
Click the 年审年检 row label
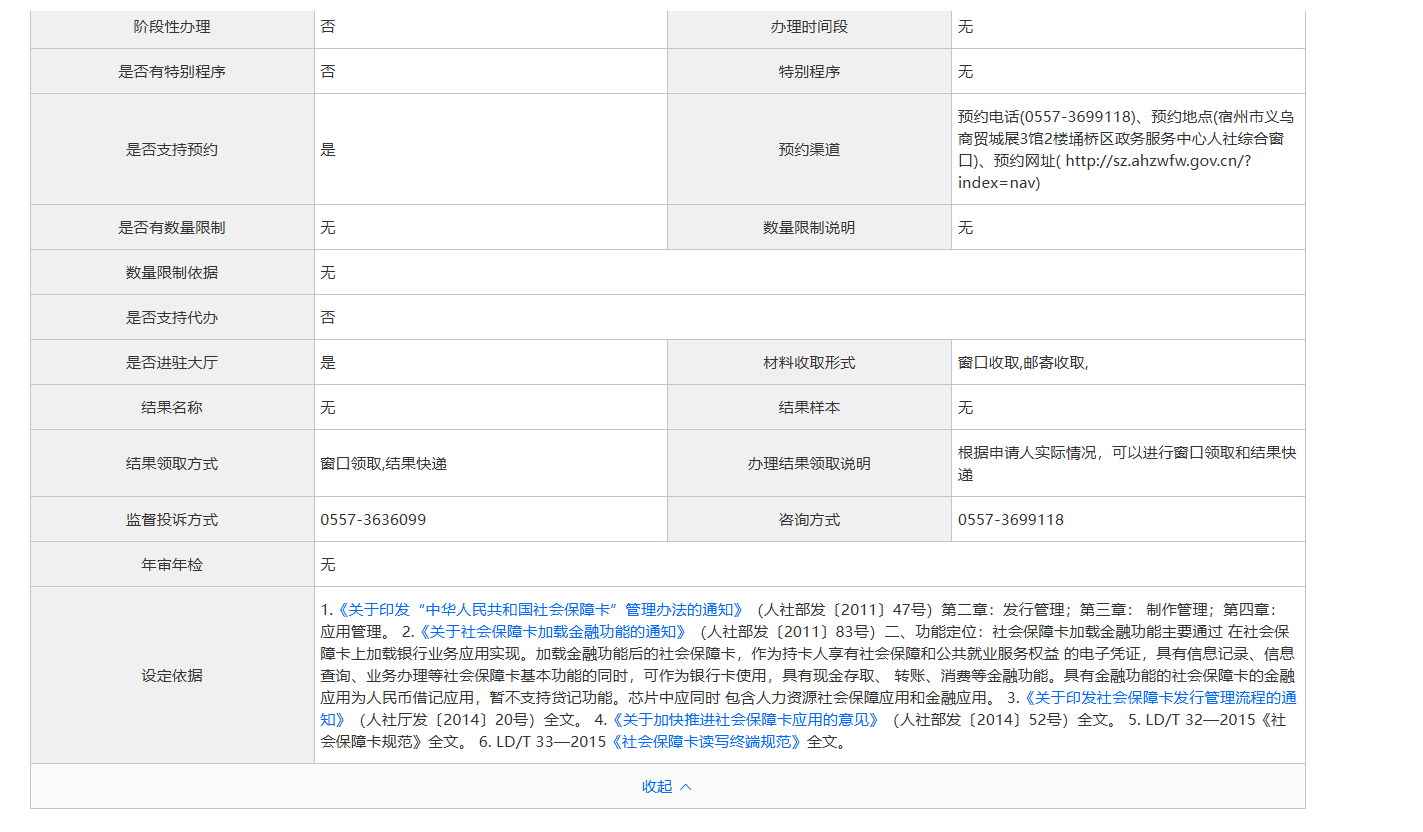point(172,564)
